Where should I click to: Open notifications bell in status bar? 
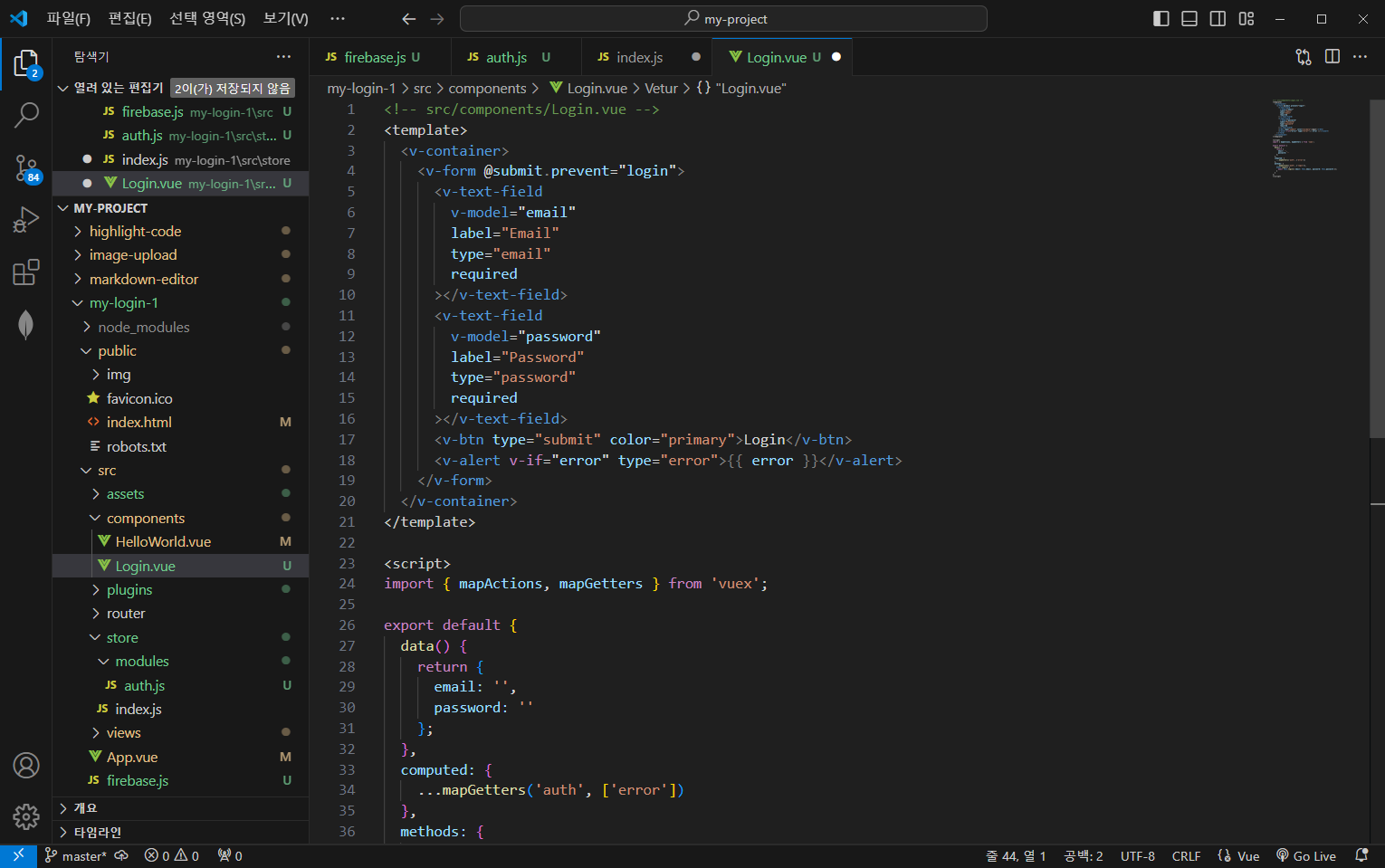click(x=1361, y=856)
